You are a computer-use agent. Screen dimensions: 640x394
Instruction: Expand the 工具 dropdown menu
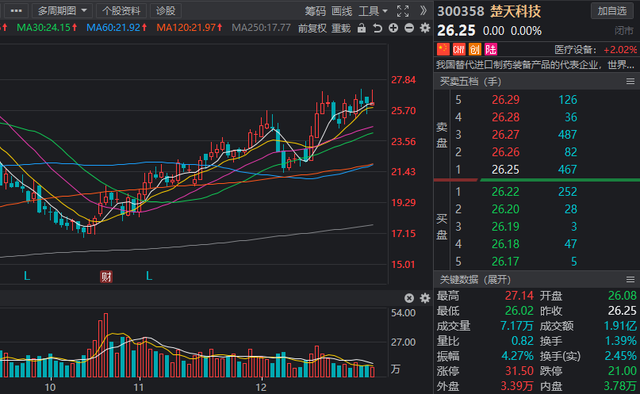[x=373, y=11]
